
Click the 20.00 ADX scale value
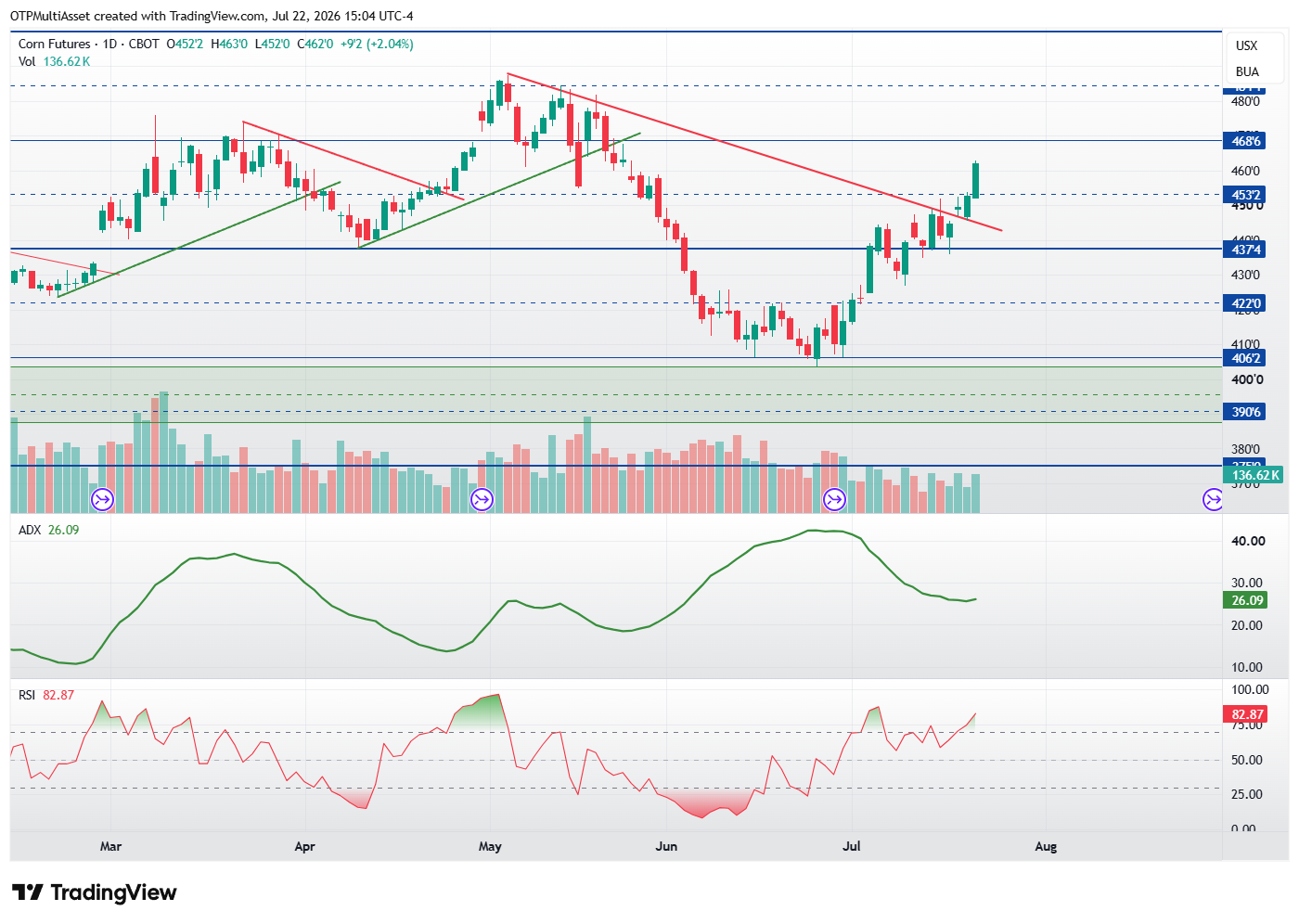coord(1248,625)
